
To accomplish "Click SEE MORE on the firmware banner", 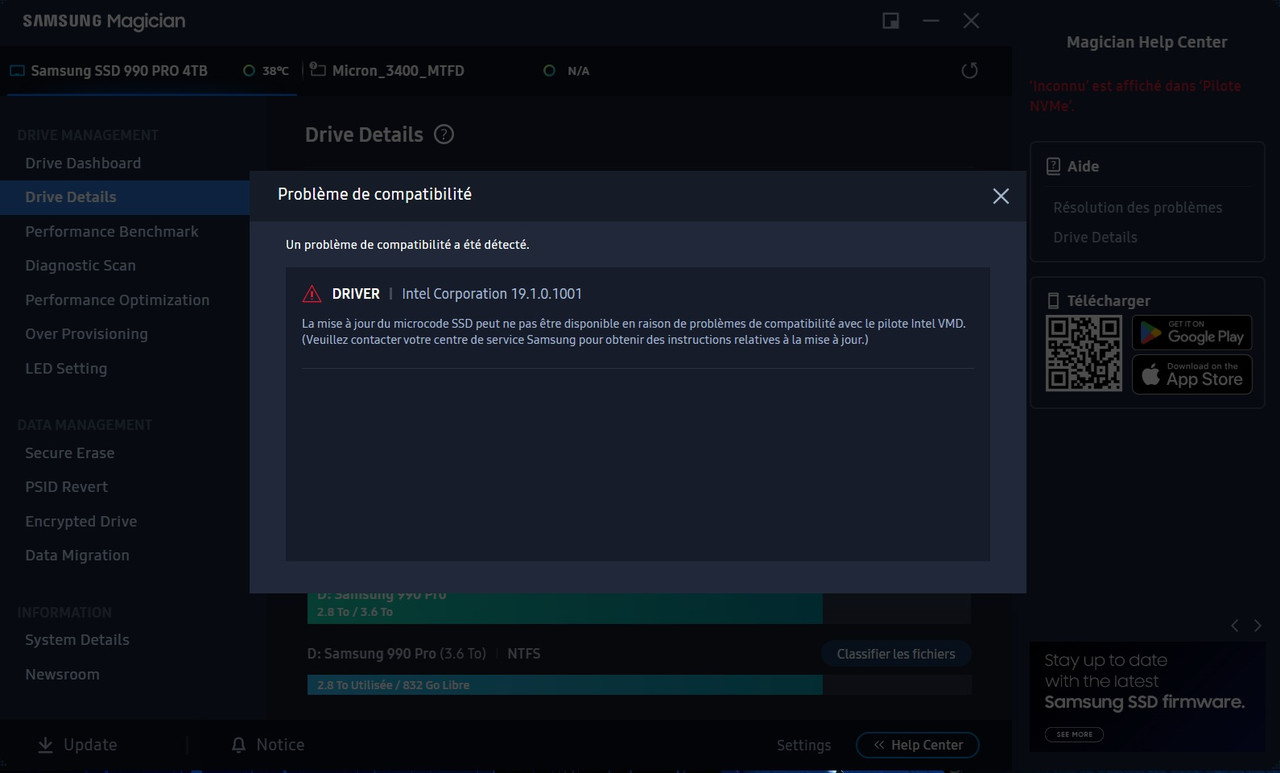I will (x=1075, y=734).
